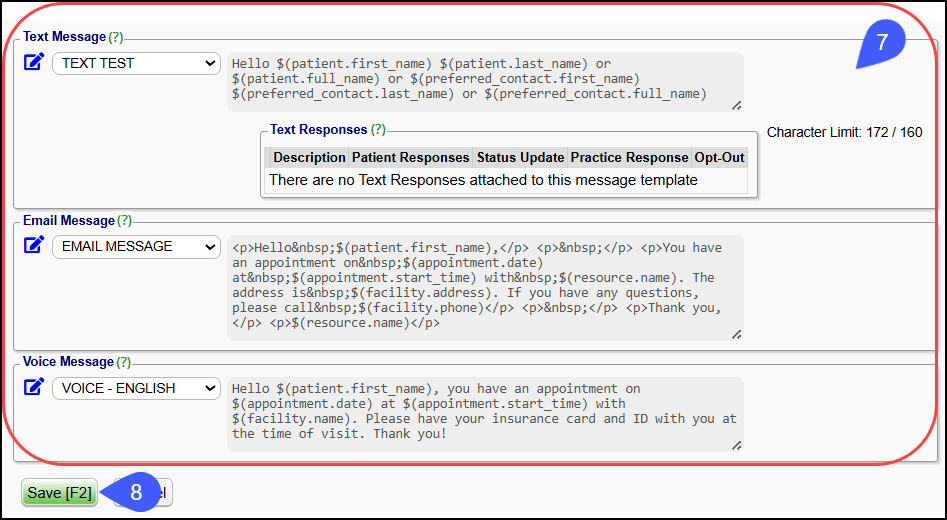The height and width of the screenshot is (520, 947).
Task: Expand the EMAIL MESSAGE template dropdown
Action: [136, 246]
